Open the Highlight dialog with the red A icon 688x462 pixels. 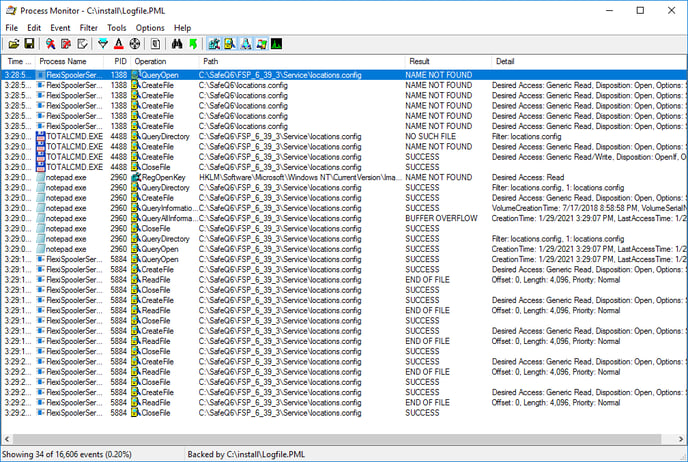pyautogui.click(x=118, y=44)
